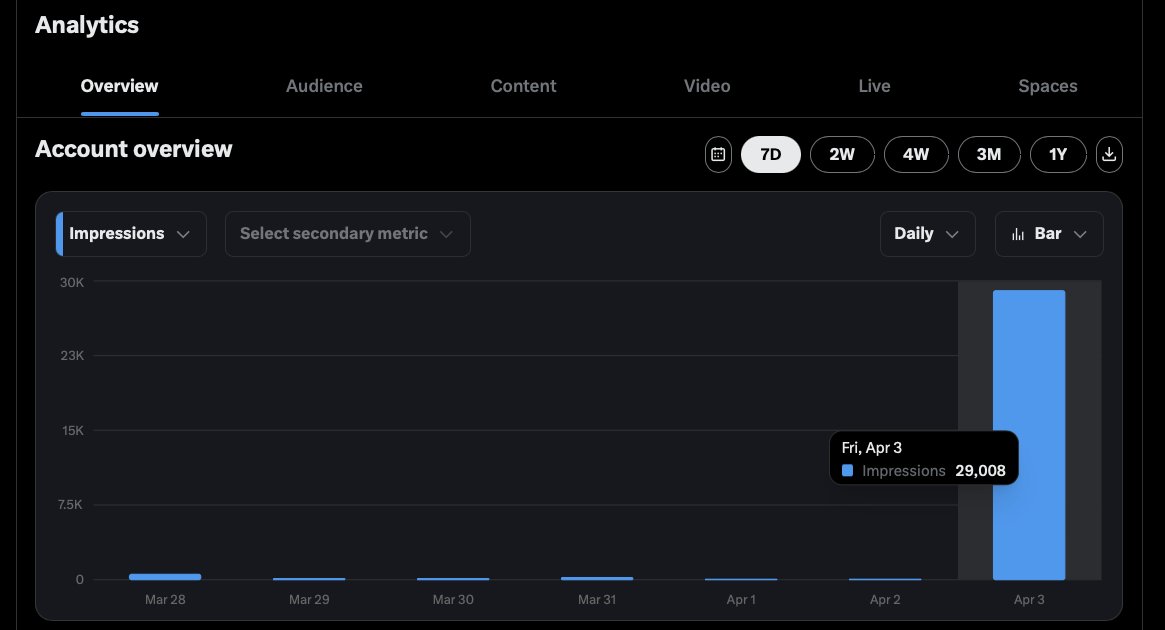Click the Mar 28 axis label

(x=165, y=600)
